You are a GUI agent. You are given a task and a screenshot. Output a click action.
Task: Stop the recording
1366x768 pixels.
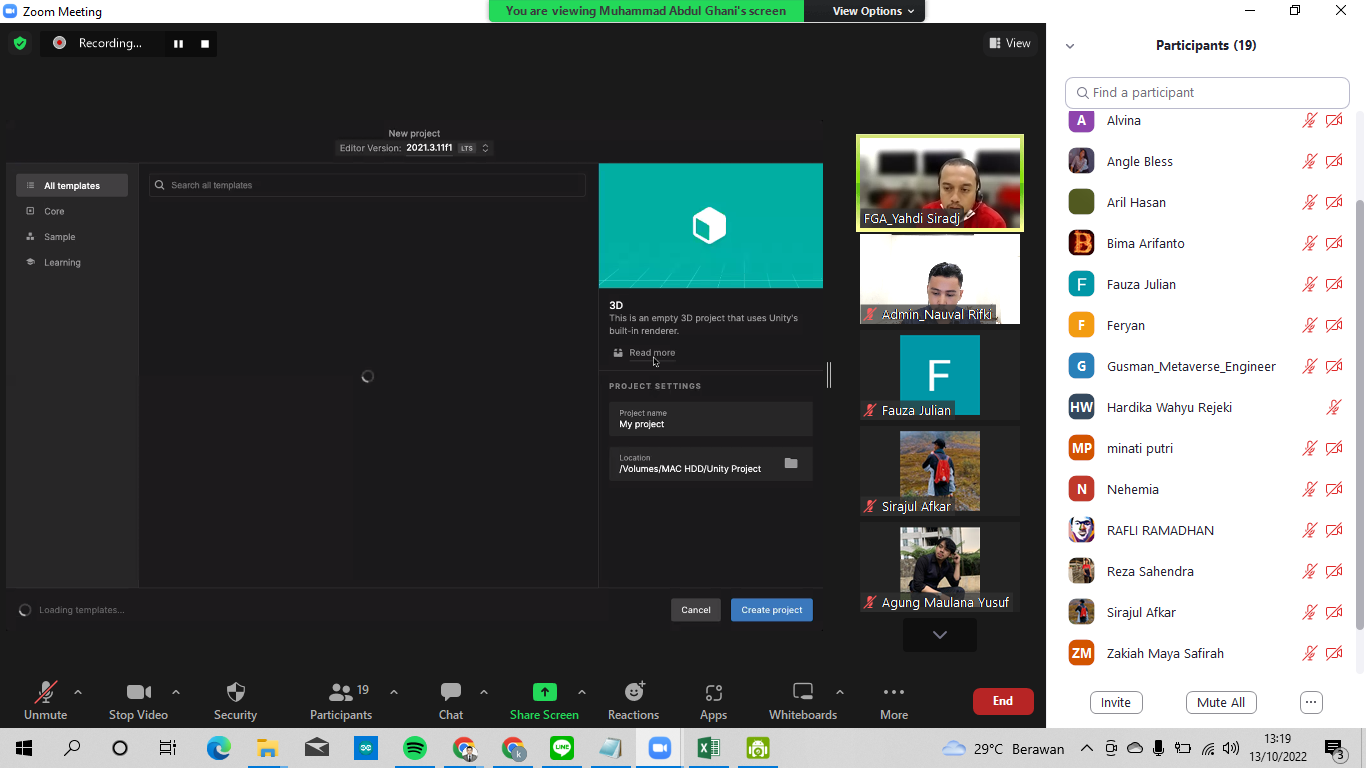(x=205, y=43)
